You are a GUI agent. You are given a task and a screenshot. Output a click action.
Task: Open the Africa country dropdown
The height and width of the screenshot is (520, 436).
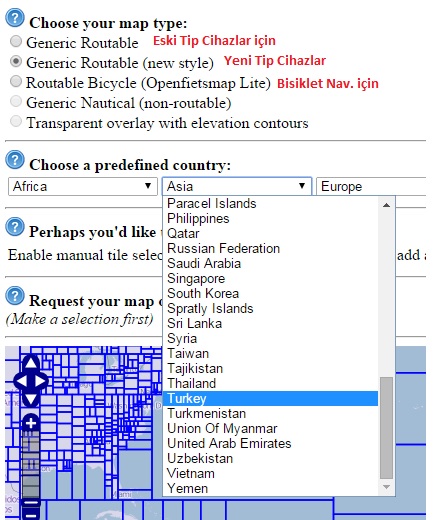(83, 186)
